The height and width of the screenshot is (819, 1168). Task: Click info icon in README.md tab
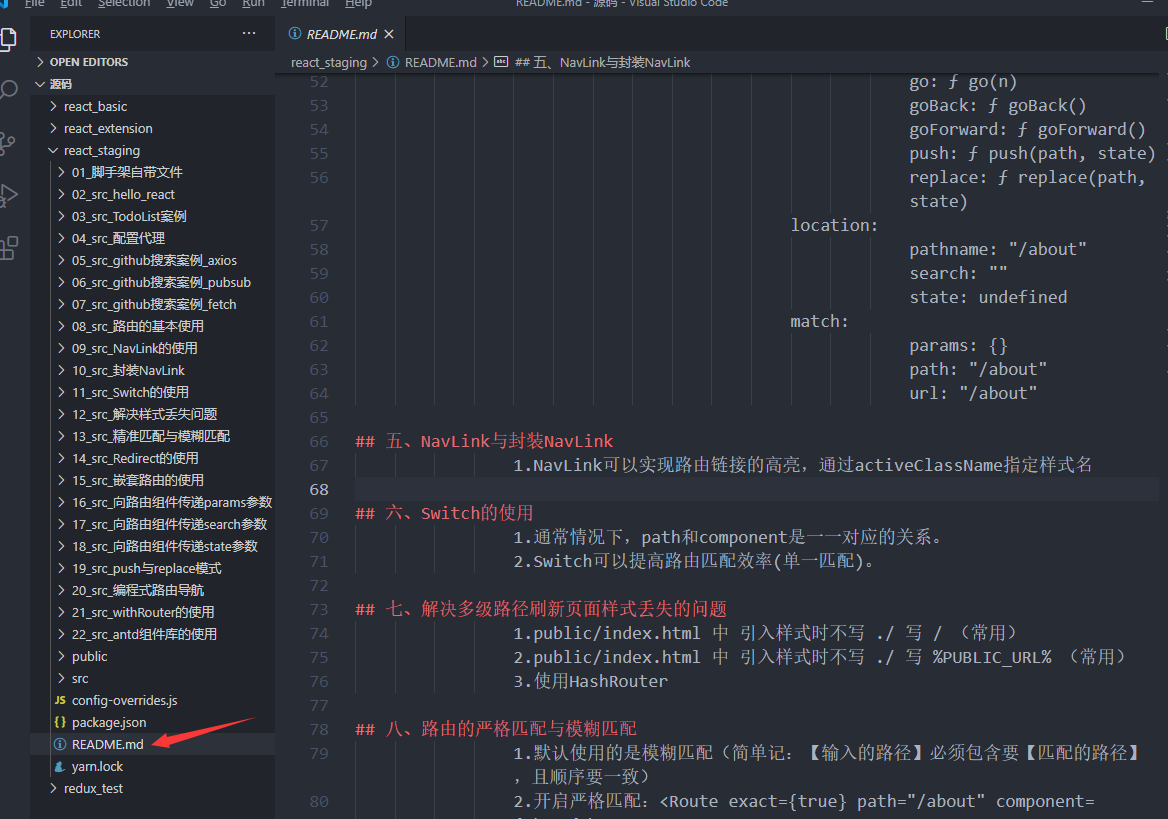[295, 34]
